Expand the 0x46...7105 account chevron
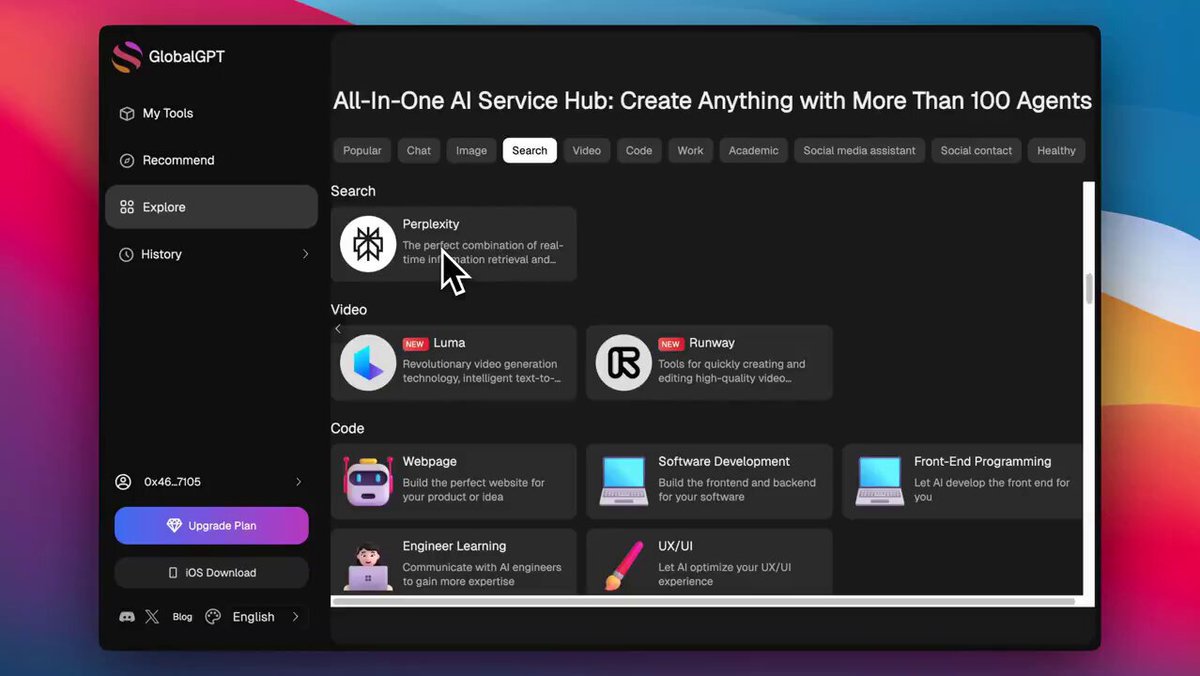 (298, 482)
